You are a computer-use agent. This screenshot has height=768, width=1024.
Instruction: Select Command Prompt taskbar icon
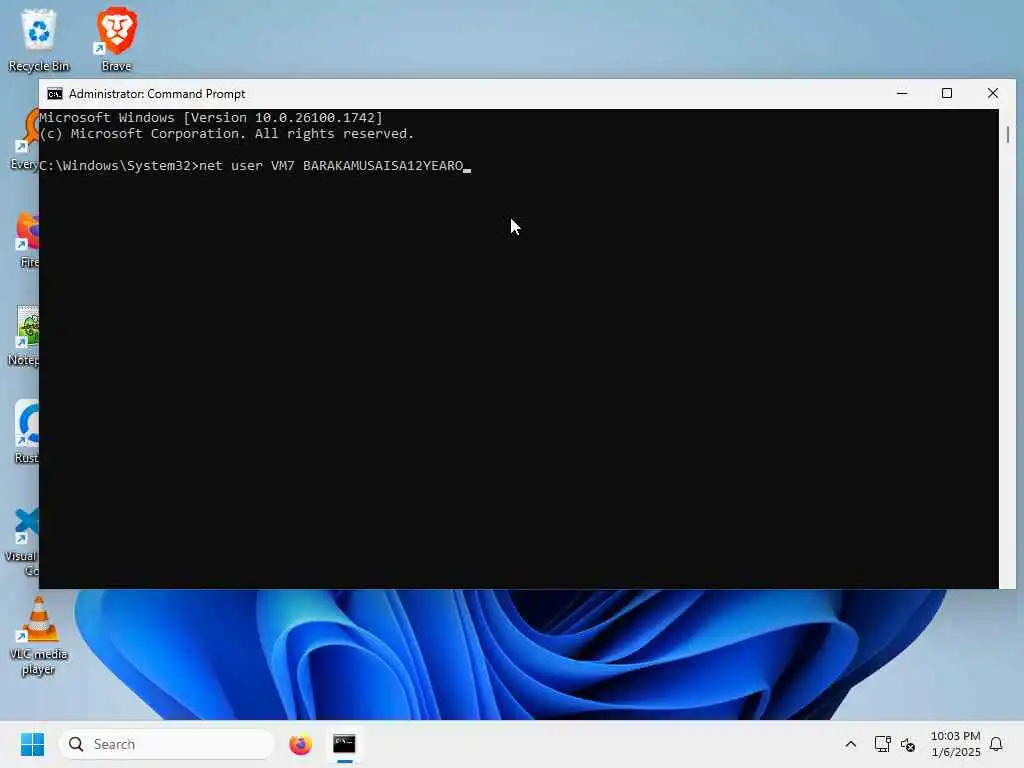tap(344, 744)
